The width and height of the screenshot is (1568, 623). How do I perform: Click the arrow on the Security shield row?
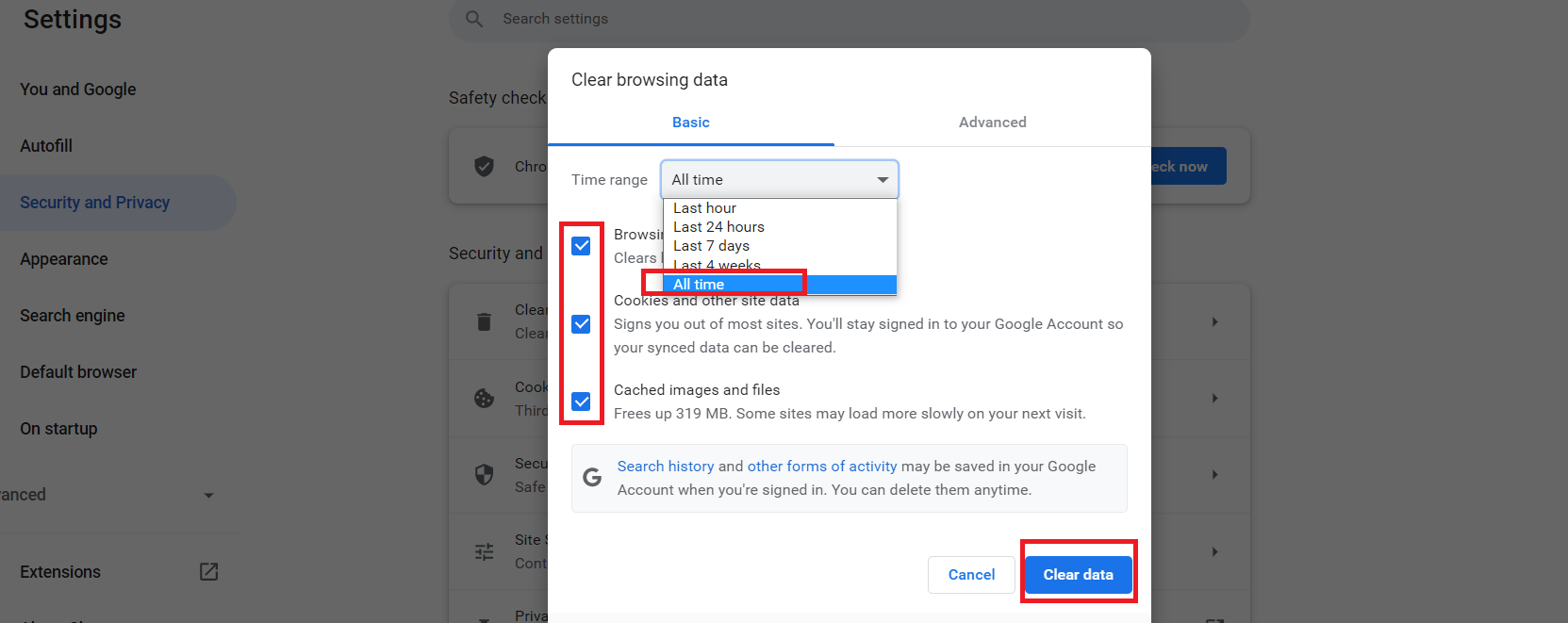1214,474
